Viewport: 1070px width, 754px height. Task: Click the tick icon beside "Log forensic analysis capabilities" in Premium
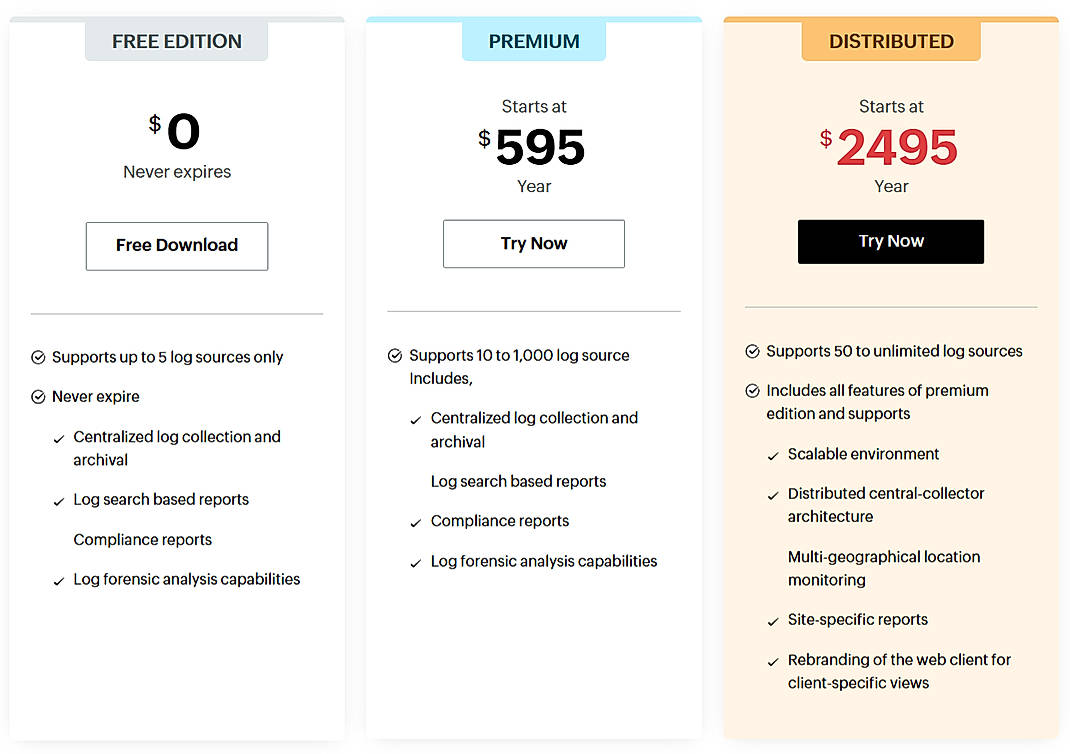coord(416,561)
